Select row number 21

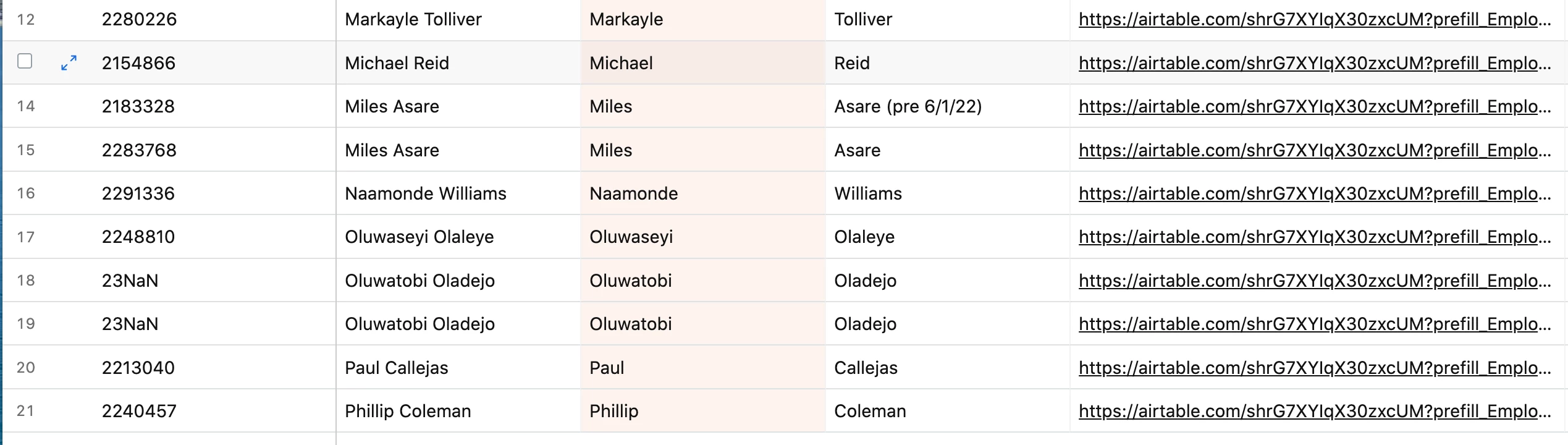click(26, 411)
